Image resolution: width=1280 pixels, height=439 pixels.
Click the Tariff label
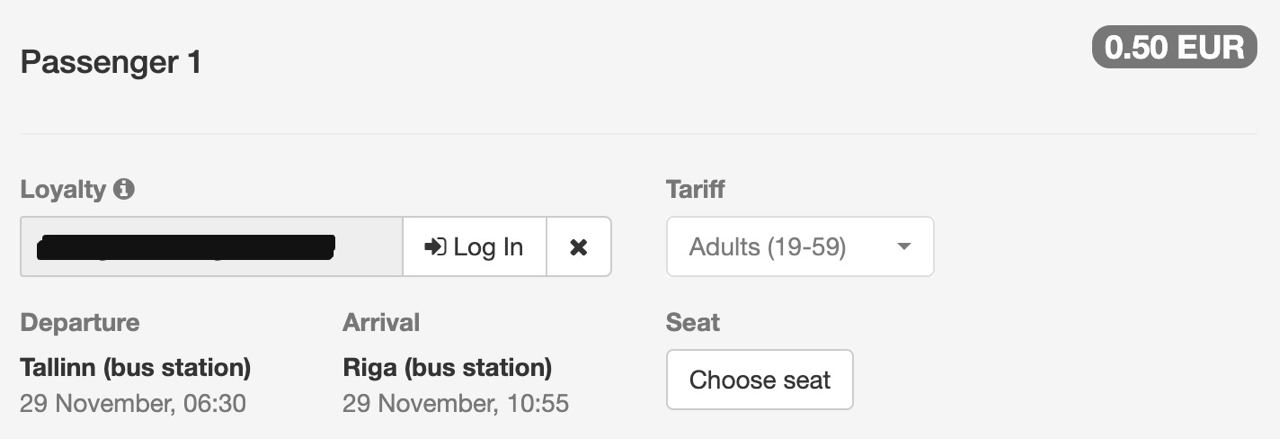pyautogui.click(x=696, y=189)
